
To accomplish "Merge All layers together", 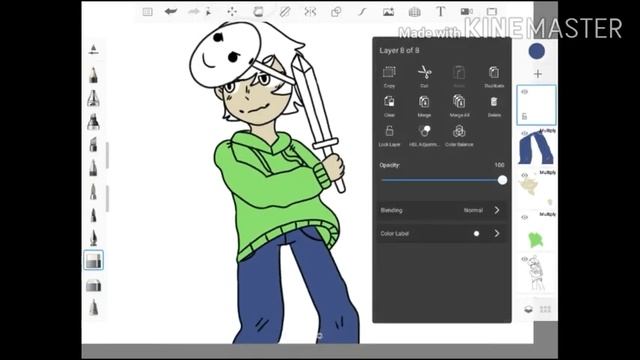I will [x=459, y=106].
